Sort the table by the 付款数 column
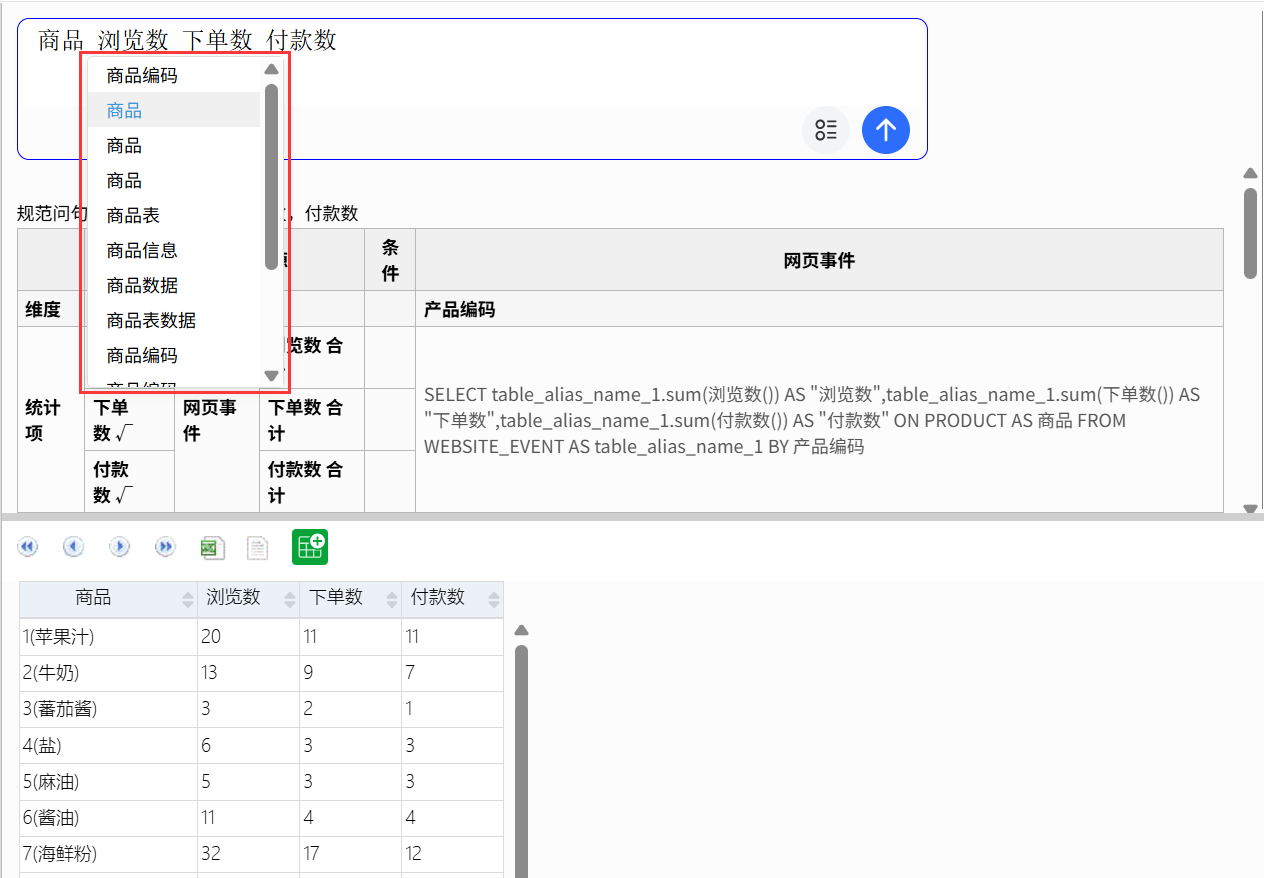The height and width of the screenshot is (878, 1264). [493, 599]
